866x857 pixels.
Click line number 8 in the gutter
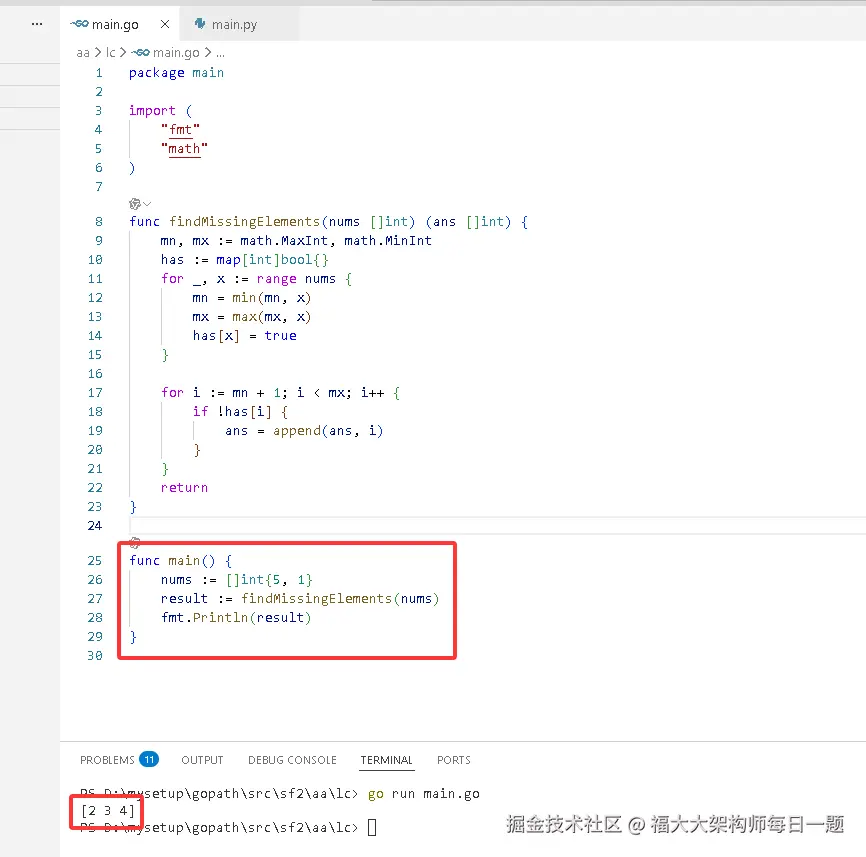coord(98,222)
